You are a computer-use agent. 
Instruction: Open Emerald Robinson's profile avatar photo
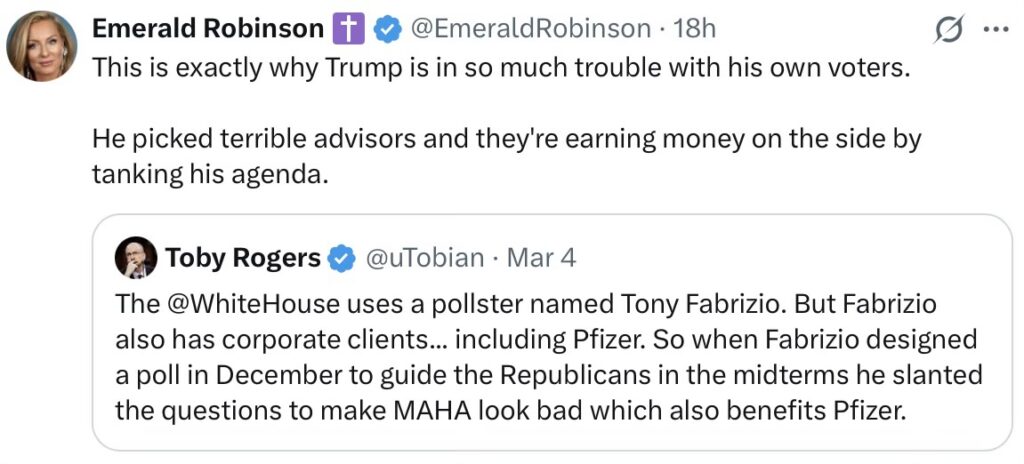(42, 48)
